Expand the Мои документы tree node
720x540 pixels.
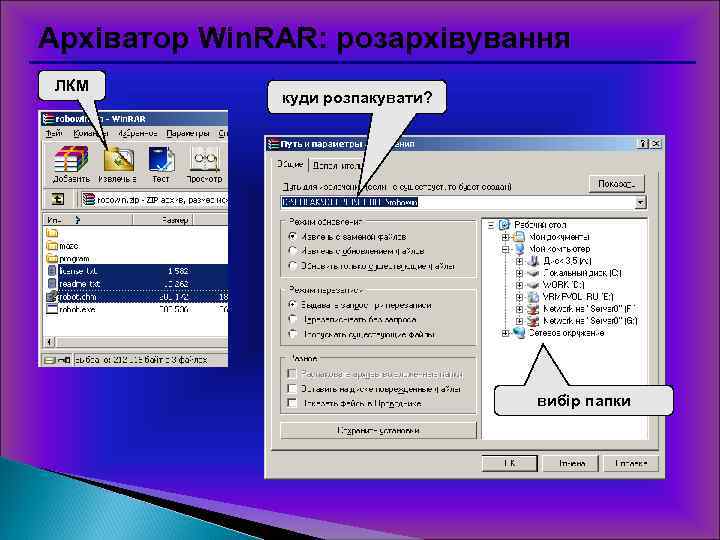[505, 237]
